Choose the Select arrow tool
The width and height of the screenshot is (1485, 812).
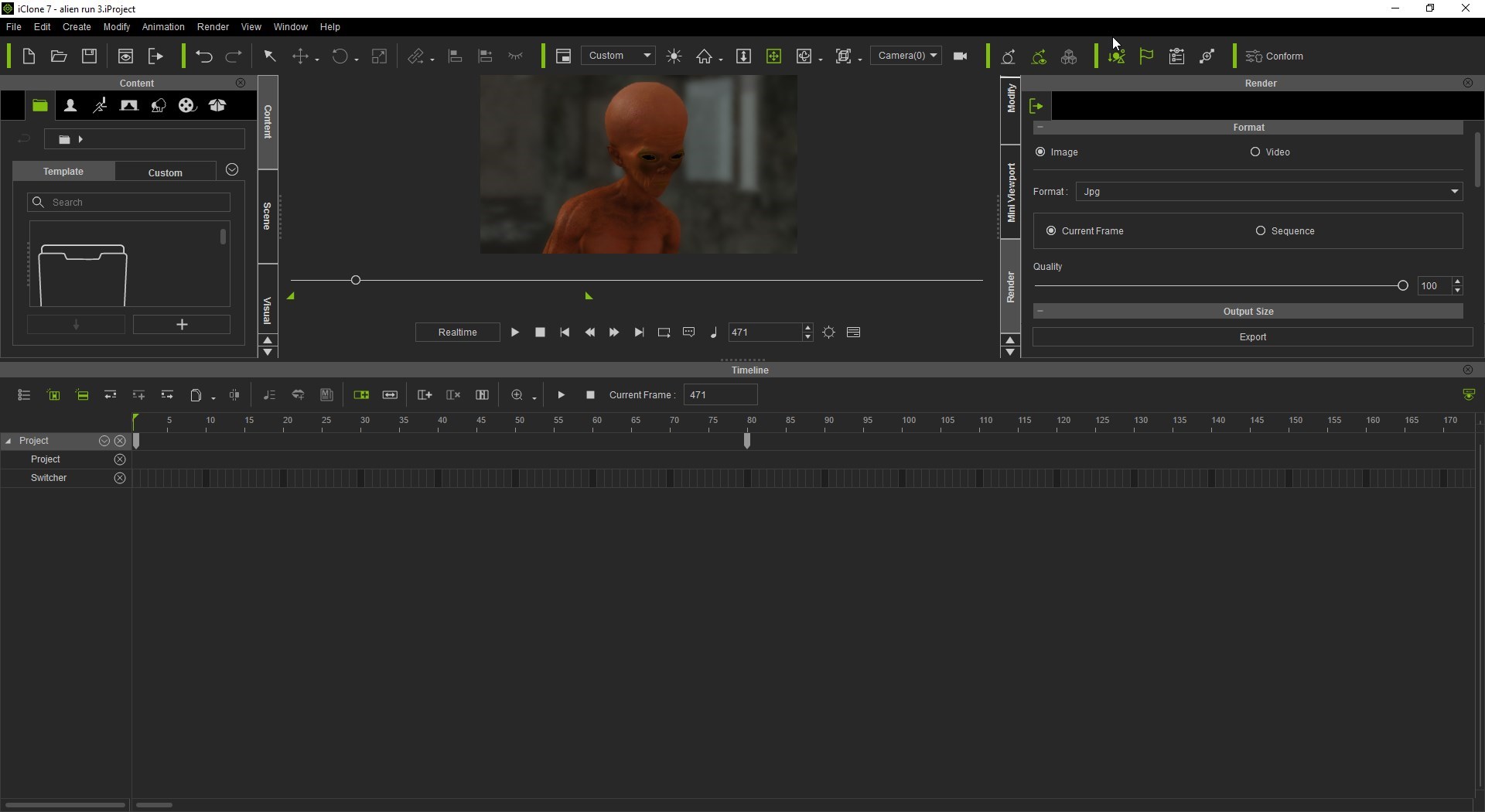[270, 56]
